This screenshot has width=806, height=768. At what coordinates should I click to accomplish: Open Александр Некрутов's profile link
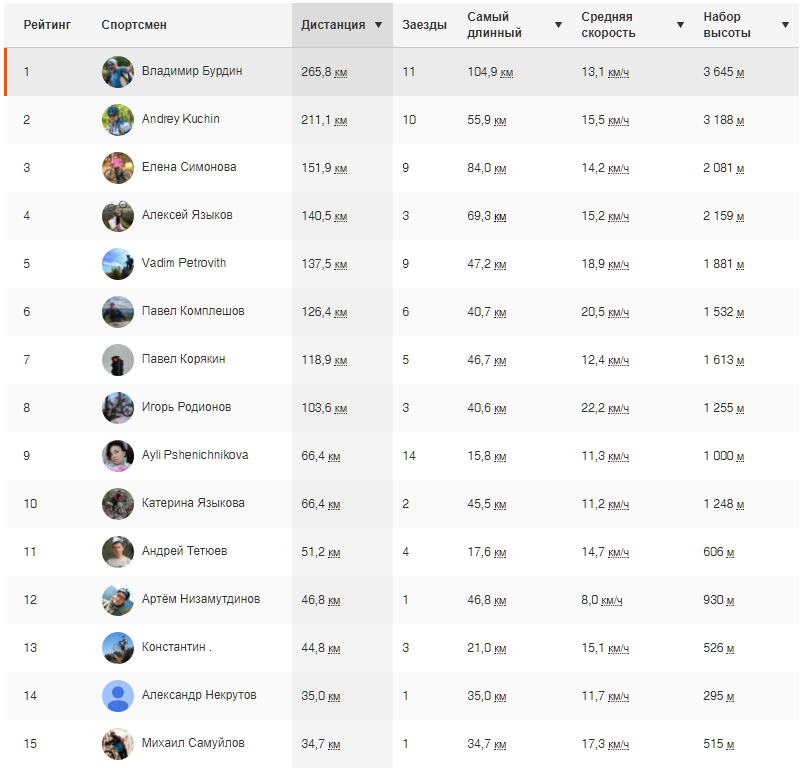(199, 695)
